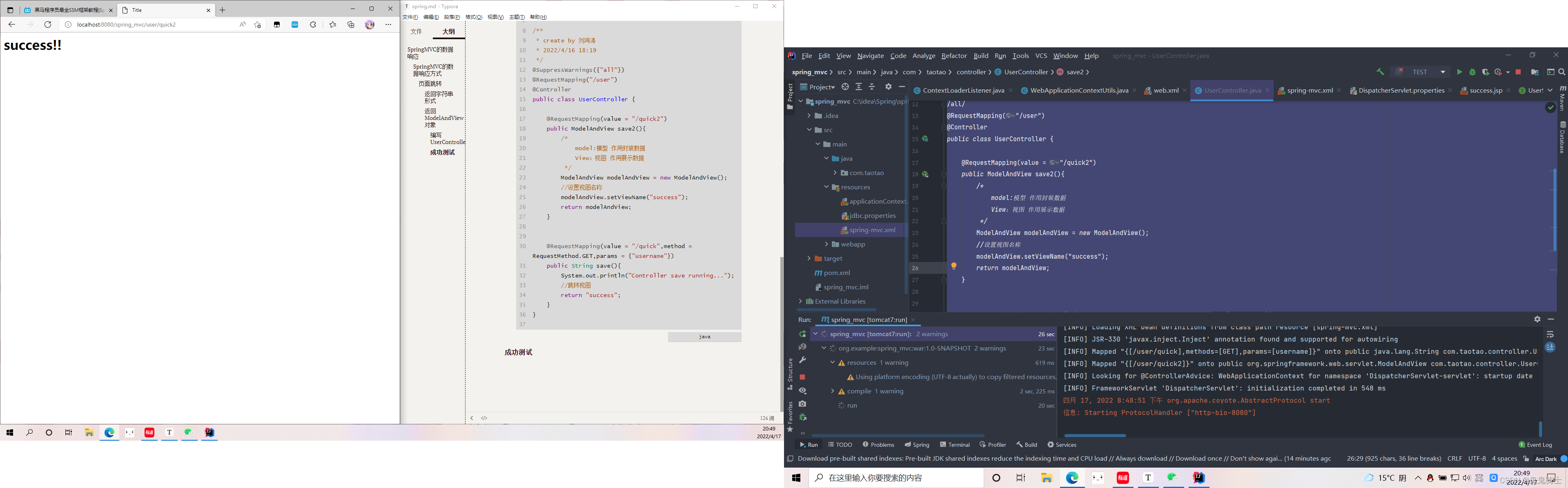Click the Debug bug icon
The image size is (1568, 488).
[x=1472, y=72]
